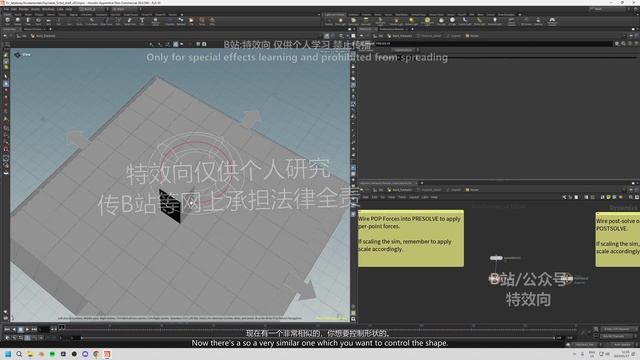This screenshot has height=360, width=640.
Task: Add a Spot Light from shelf
Action: tap(353, 21)
